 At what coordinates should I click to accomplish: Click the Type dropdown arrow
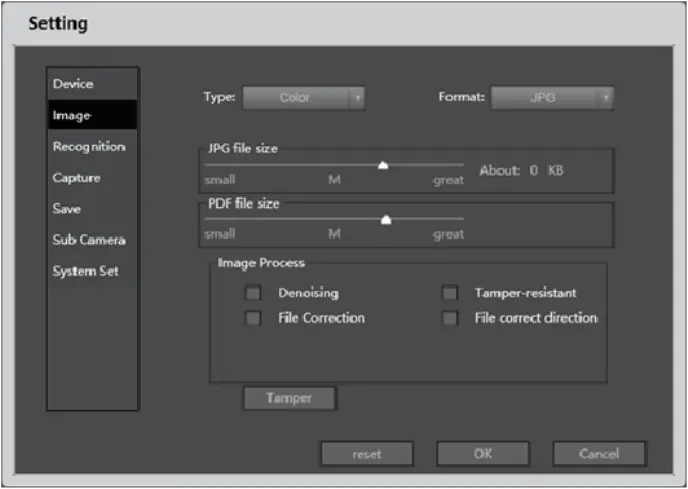(357, 98)
